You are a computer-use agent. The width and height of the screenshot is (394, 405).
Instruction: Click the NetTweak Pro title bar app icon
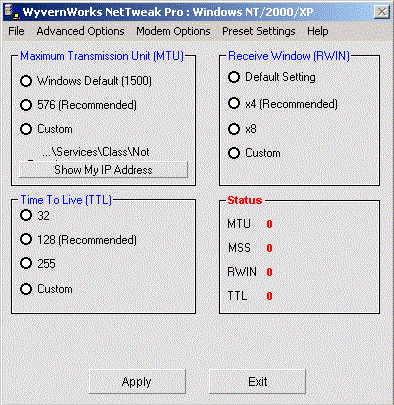12,12
